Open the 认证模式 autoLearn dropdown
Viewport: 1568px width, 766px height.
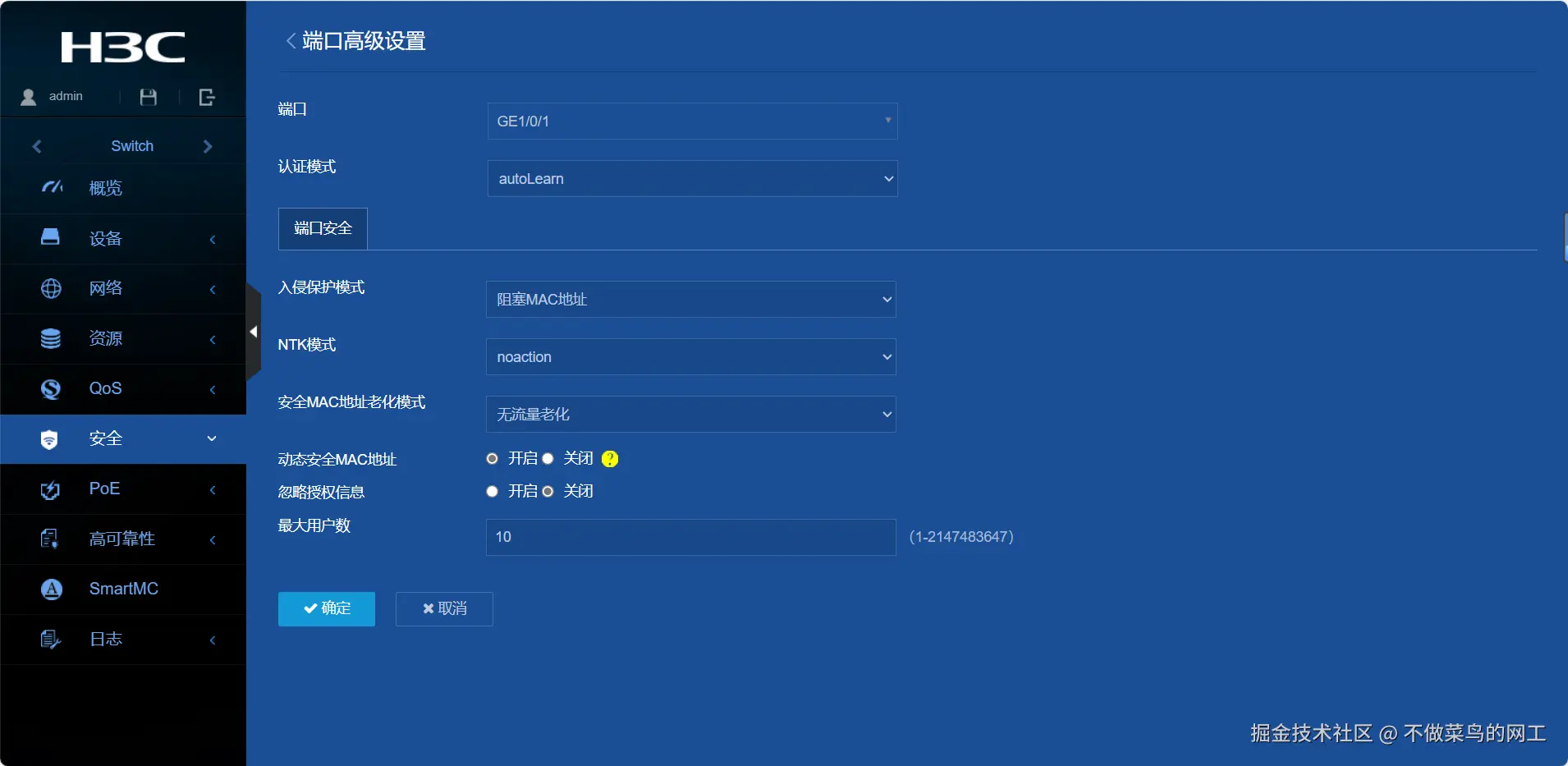[x=690, y=178]
